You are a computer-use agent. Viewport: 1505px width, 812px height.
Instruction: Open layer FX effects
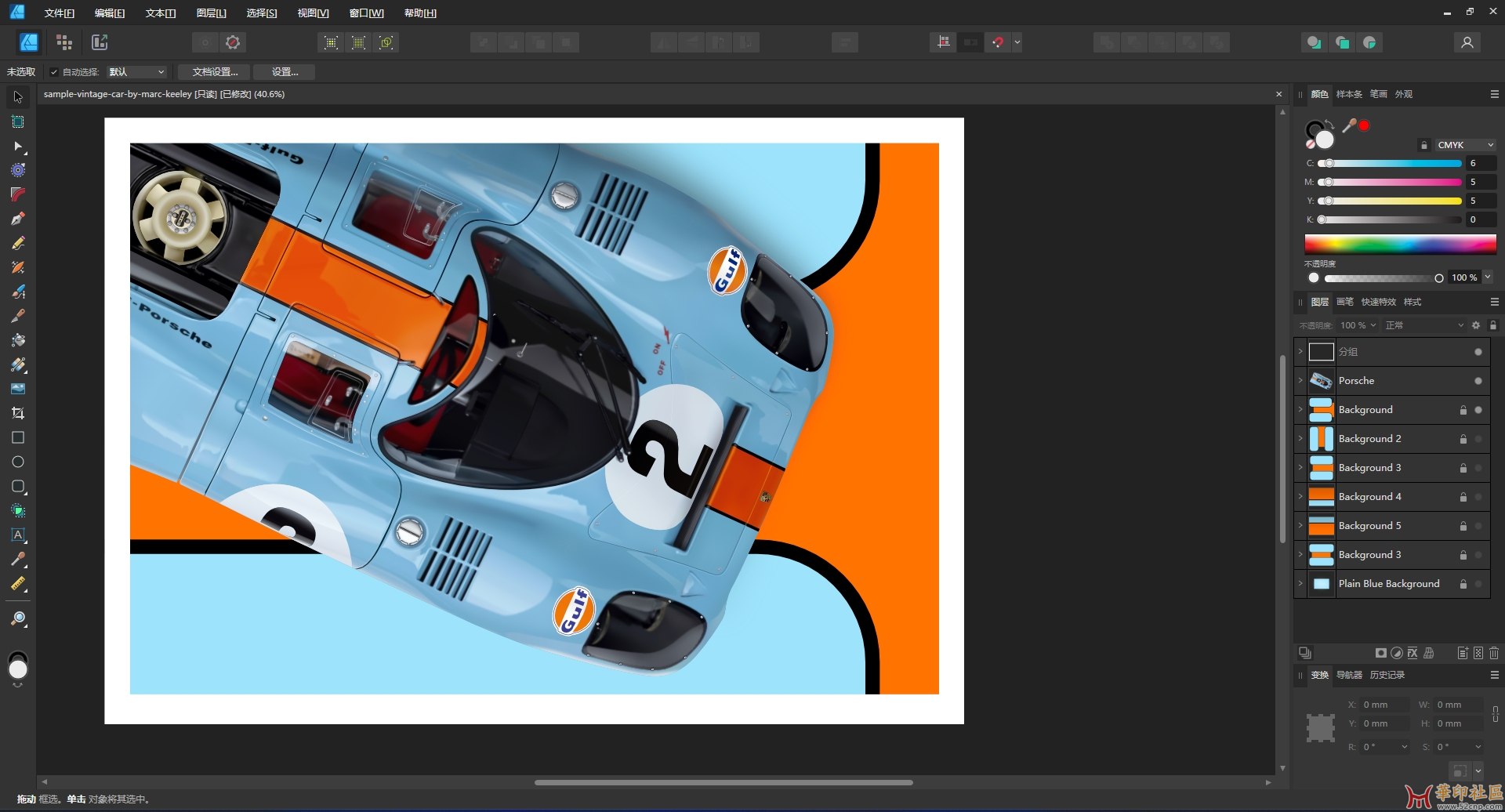(1413, 653)
